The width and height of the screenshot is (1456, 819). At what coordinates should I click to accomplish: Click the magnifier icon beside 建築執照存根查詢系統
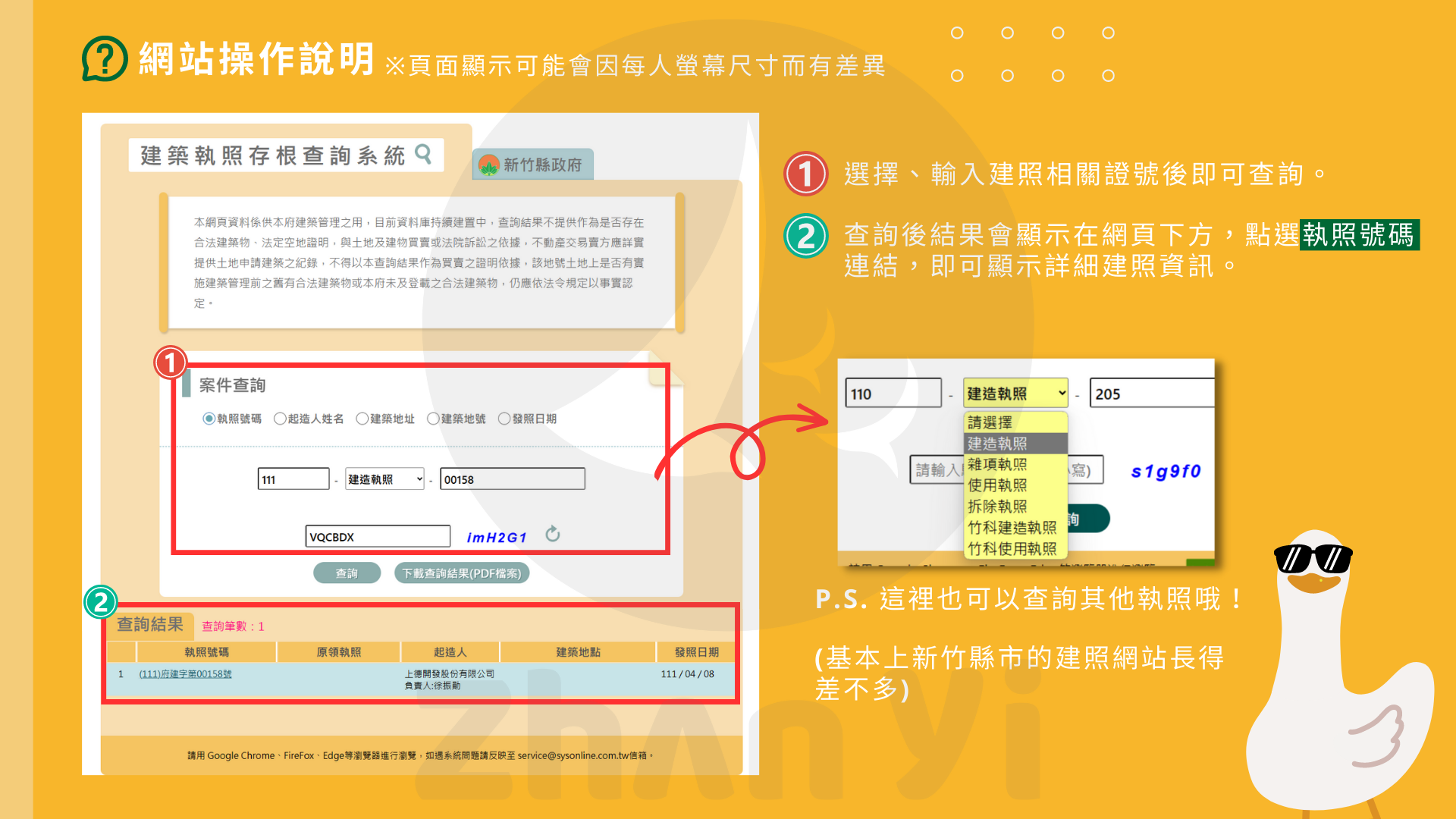pyautogui.click(x=423, y=155)
